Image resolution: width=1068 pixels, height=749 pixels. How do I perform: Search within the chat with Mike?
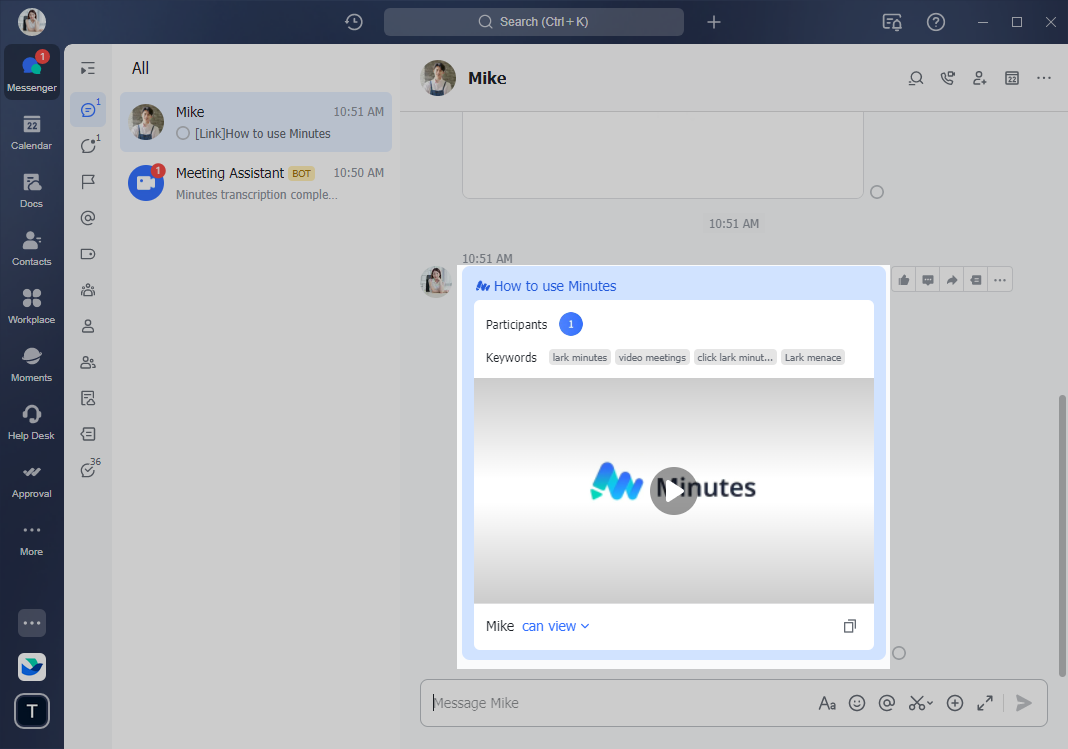click(915, 78)
